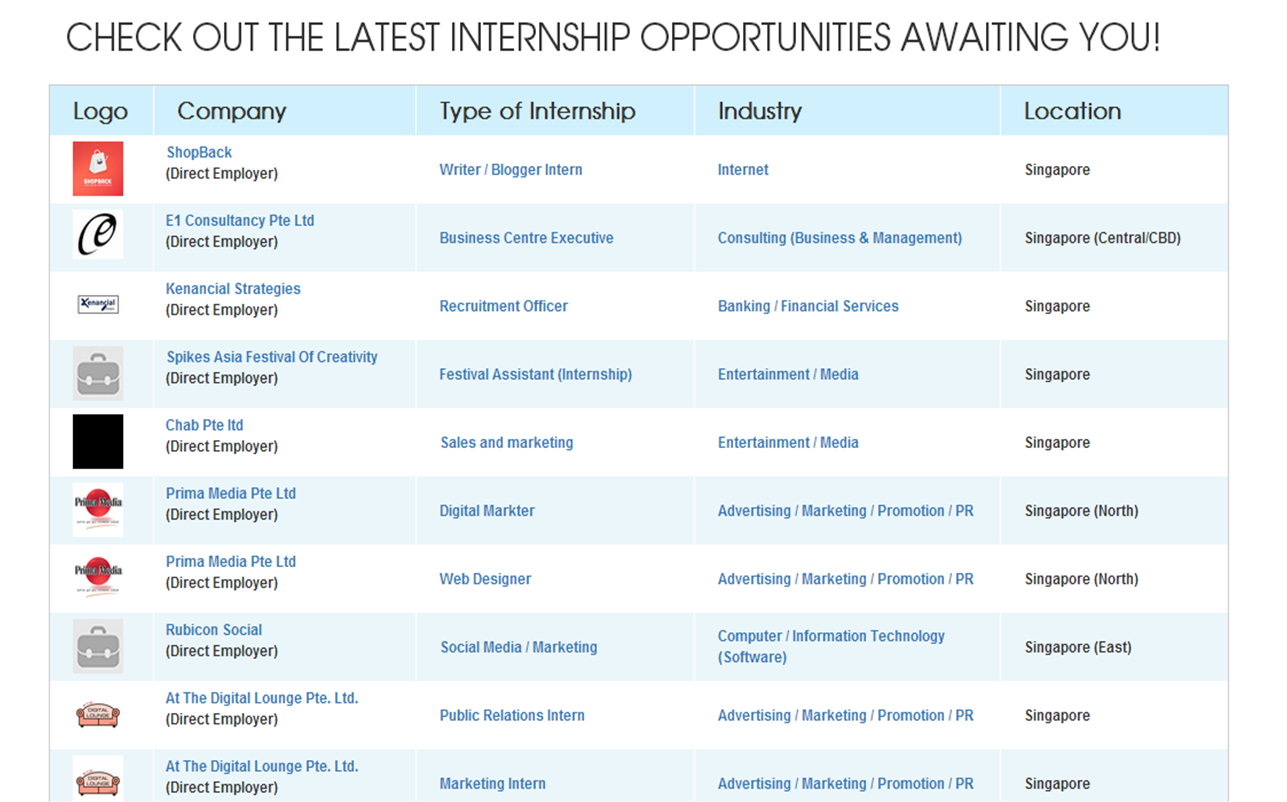Select Computer / Information Technology (Software) industry
This screenshot has height=802, width=1287.
point(831,646)
